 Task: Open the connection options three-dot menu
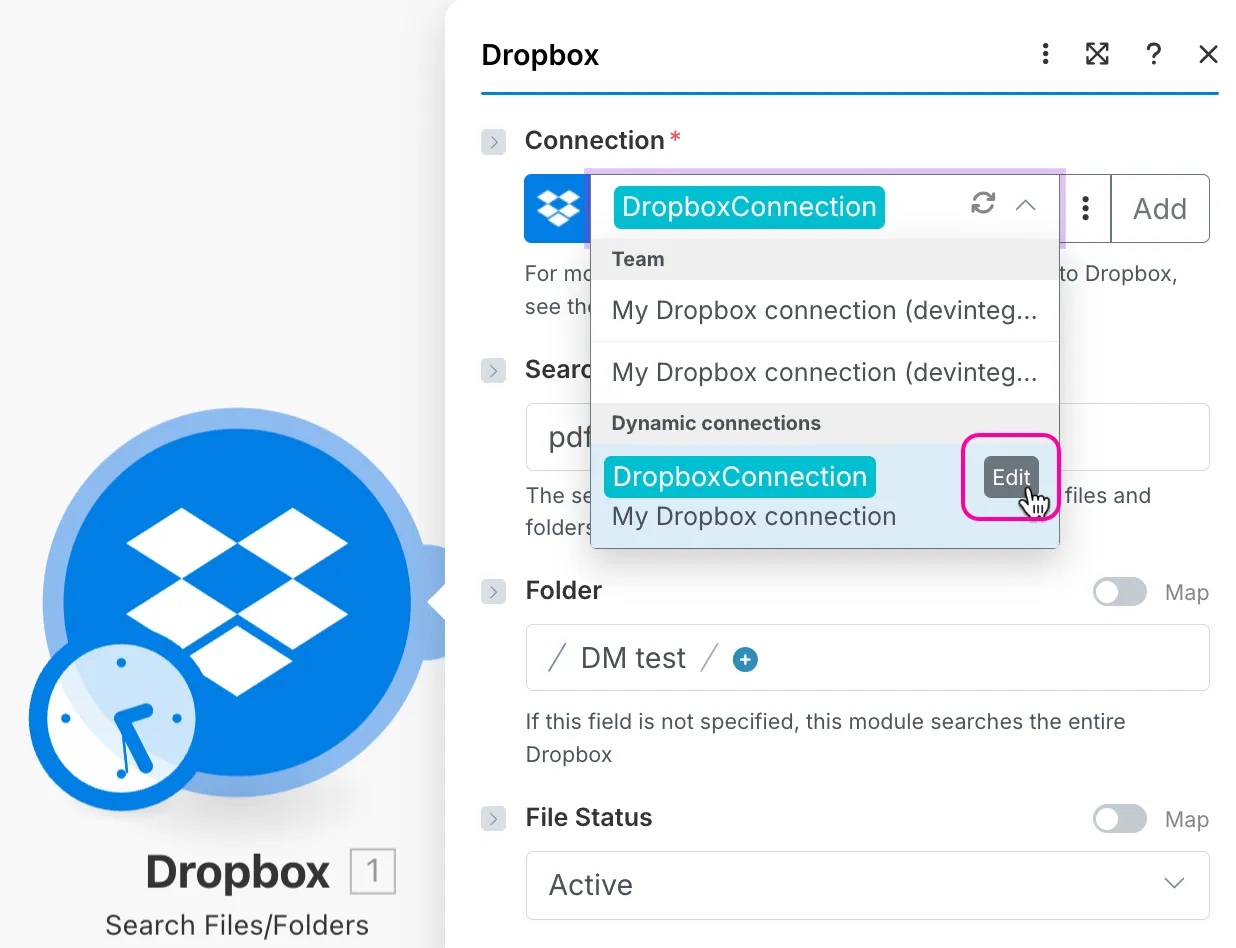click(1085, 208)
